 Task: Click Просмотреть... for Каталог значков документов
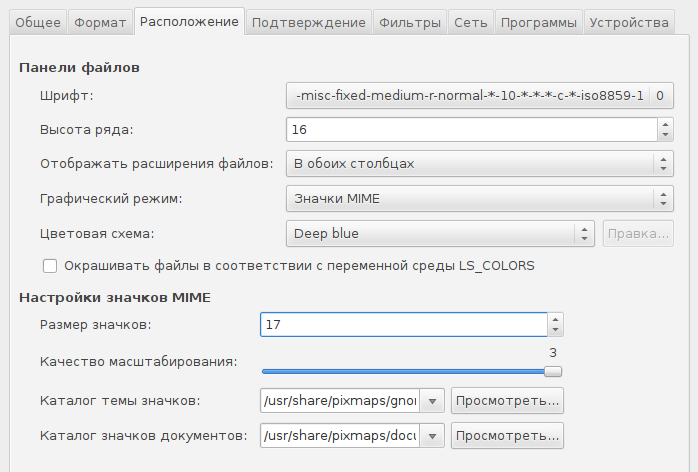[507, 435]
